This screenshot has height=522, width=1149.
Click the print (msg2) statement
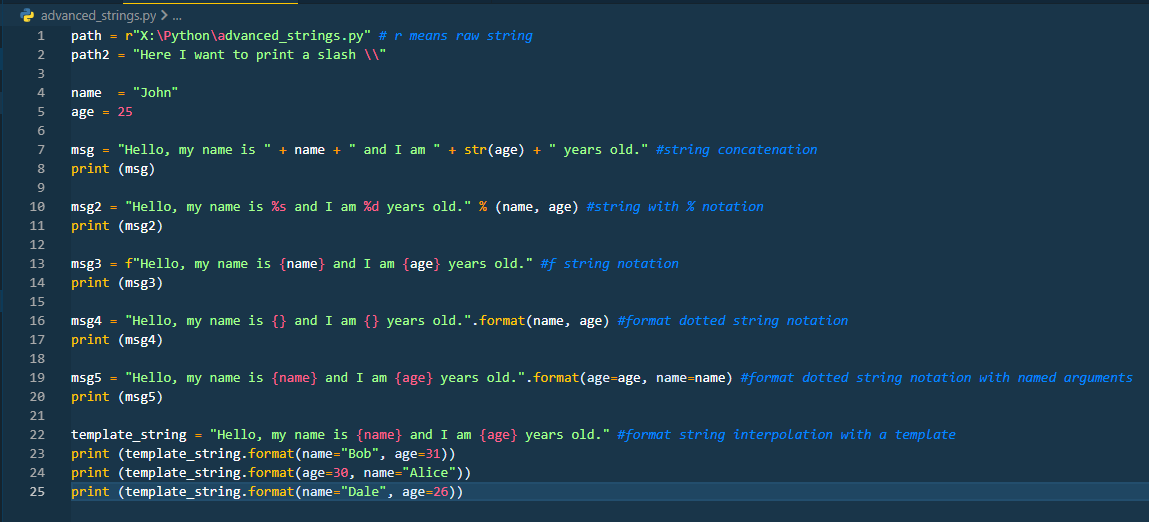tap(117, 226)
